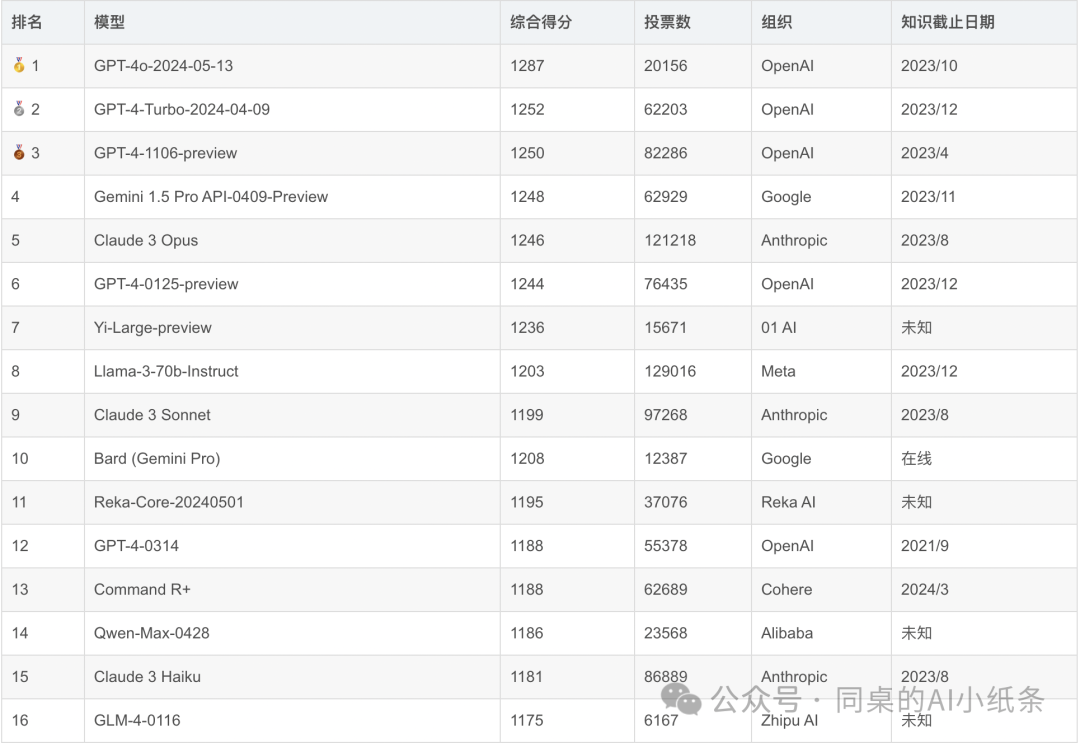Click the score 1248
Image resolution: width=1080 pixels, height=743 pixels.
point(527,196)
